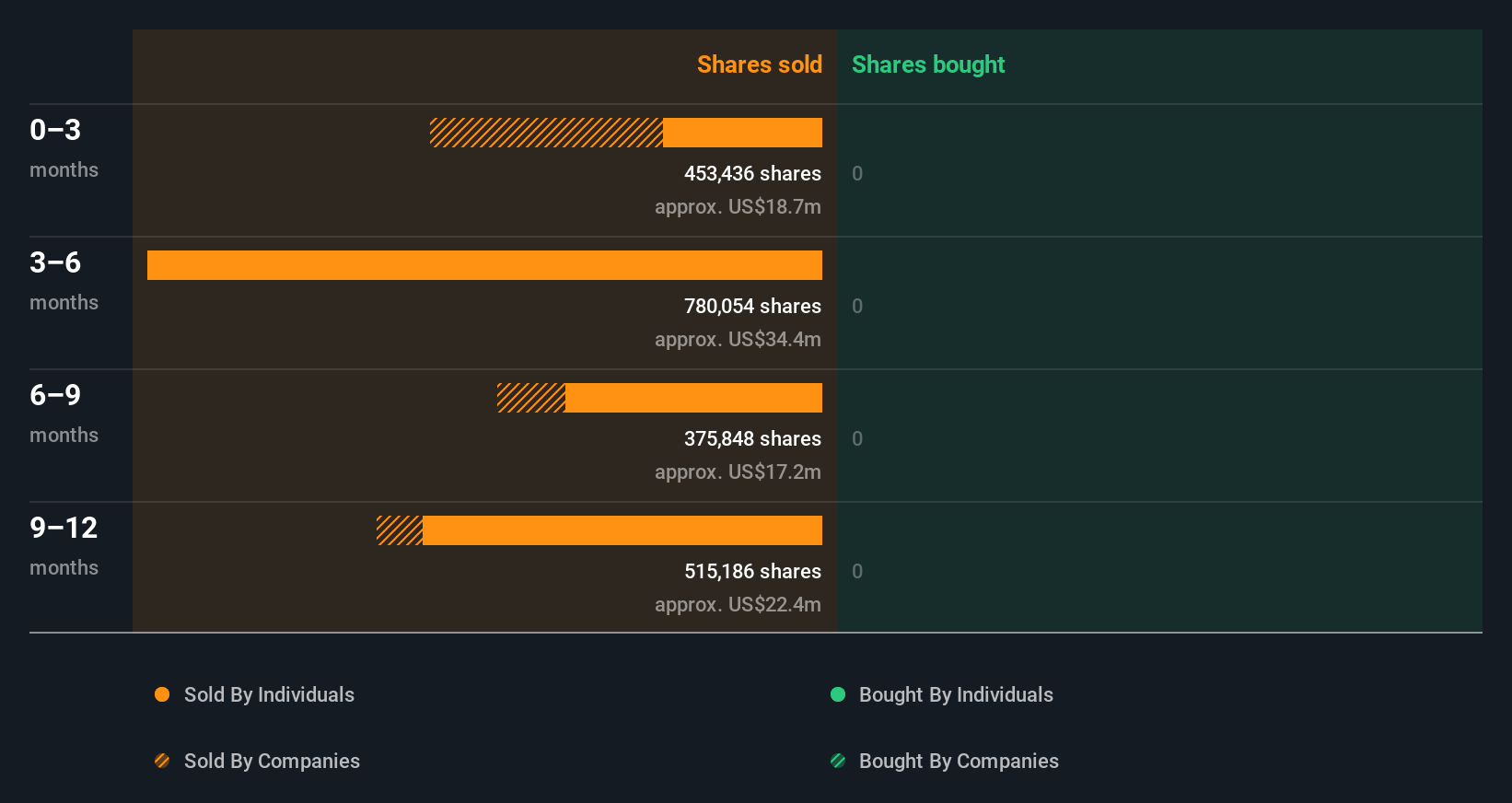
Task: Click the 453,436 shares value
Action: pos(752,174)
